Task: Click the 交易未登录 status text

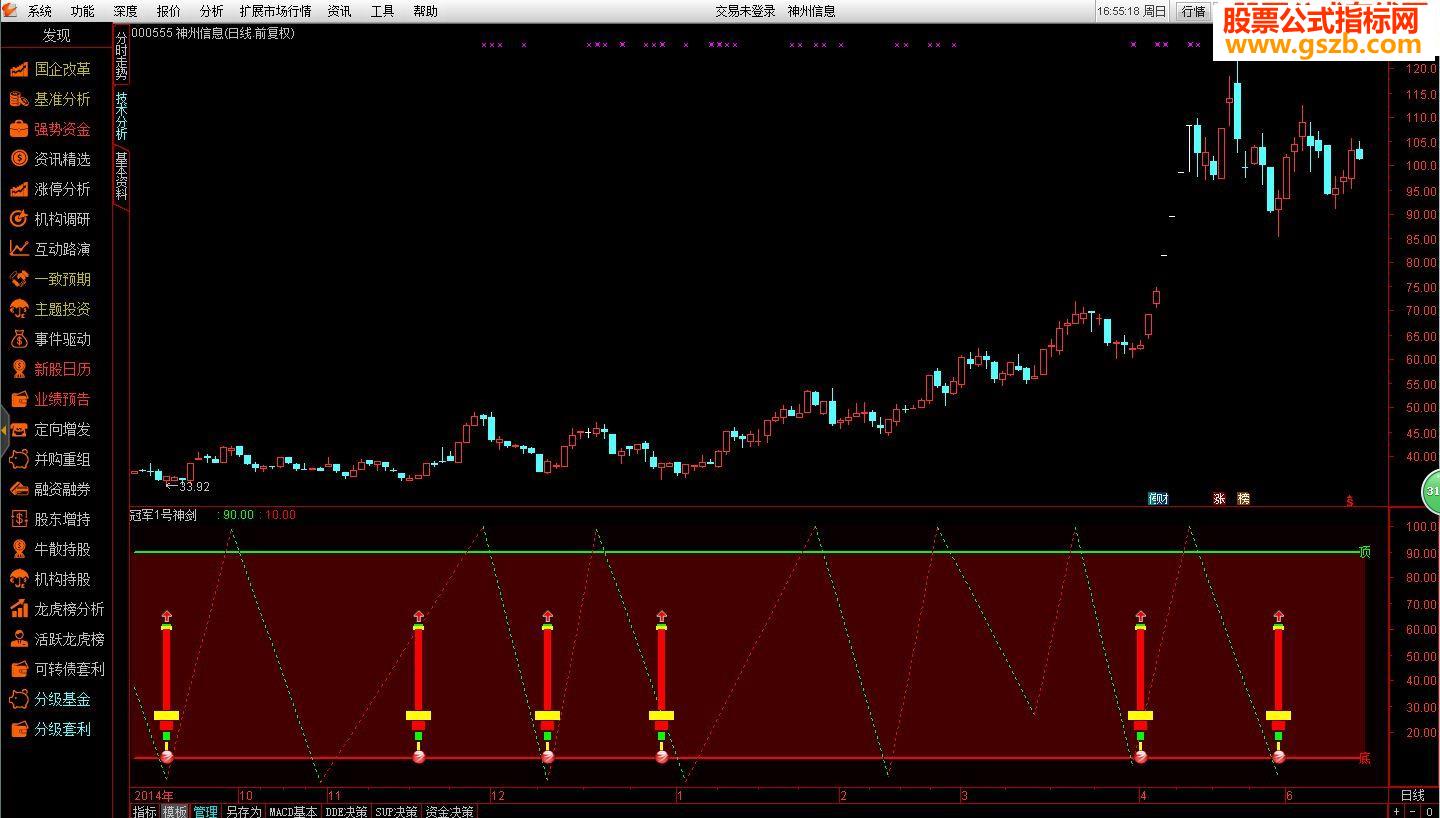Action: (745, 11)
